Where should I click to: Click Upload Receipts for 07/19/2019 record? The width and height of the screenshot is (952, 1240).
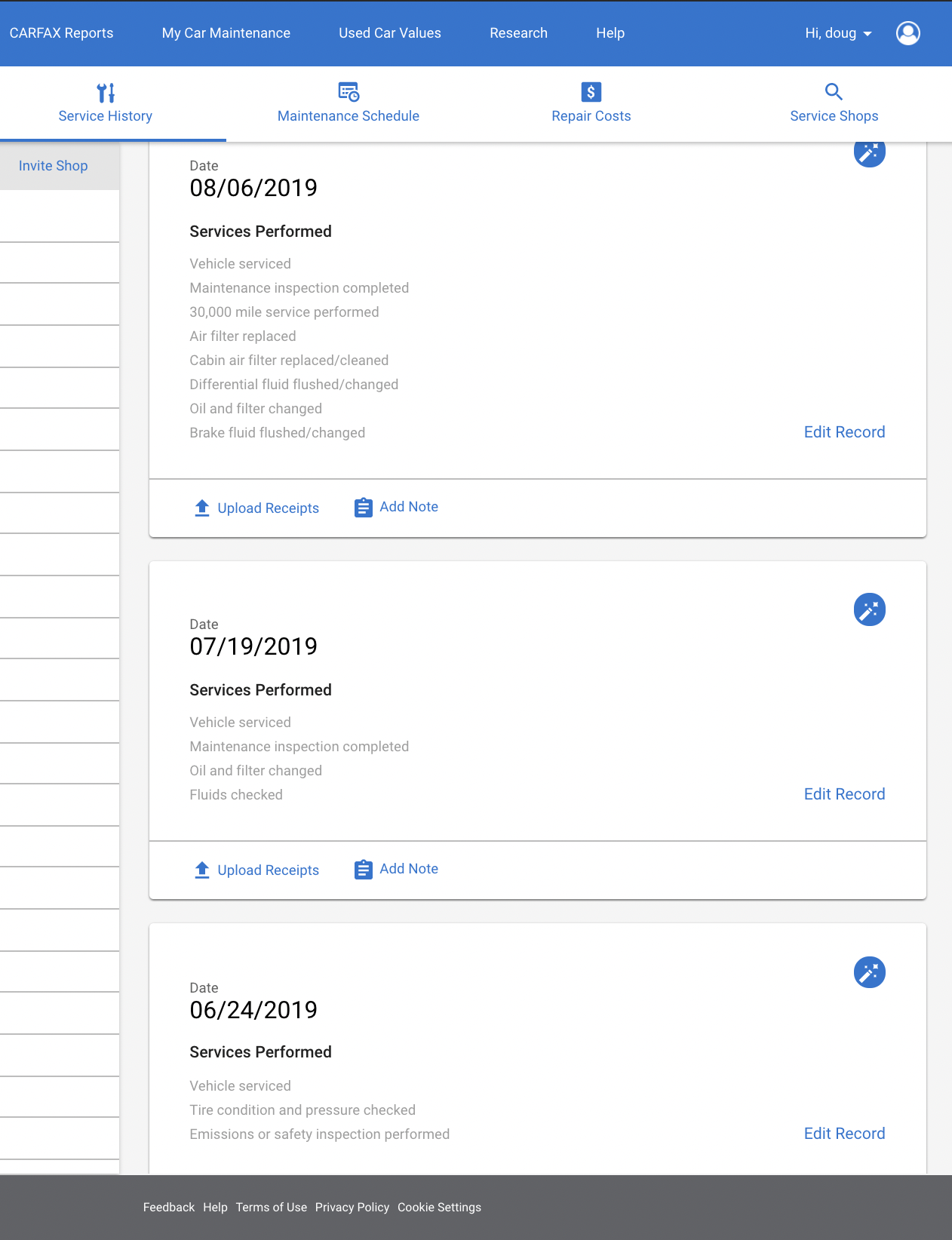tap(268, 870)
